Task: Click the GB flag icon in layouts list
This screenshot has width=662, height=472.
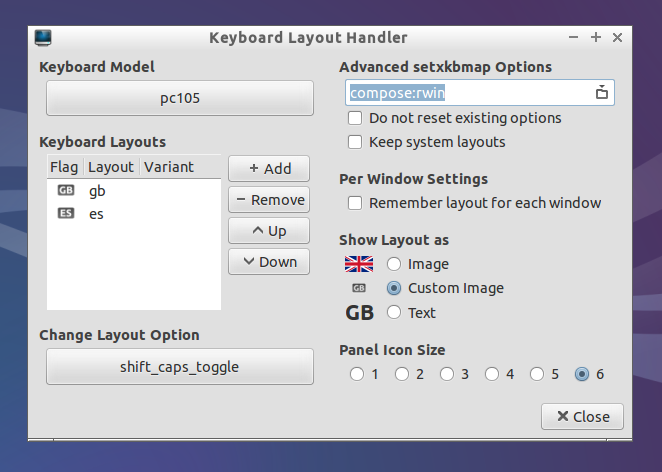Action: (x=66, y=190)
